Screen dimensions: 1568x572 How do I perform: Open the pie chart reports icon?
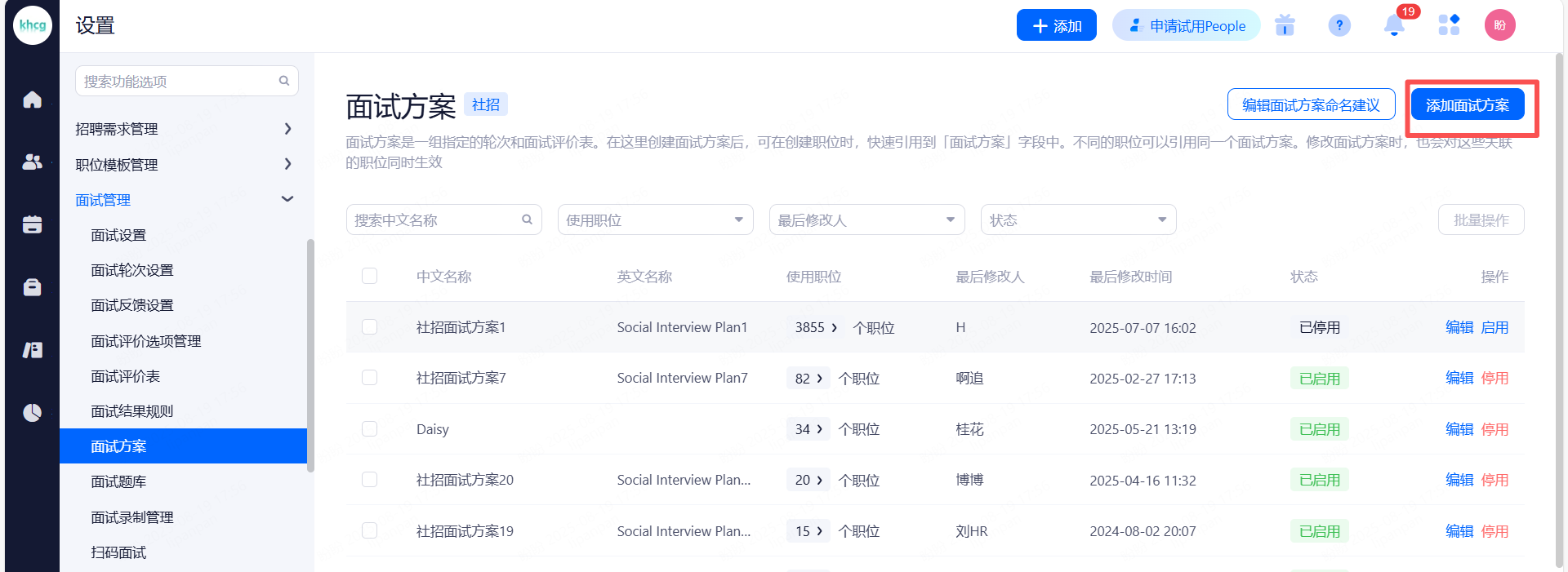coord(32,413)
